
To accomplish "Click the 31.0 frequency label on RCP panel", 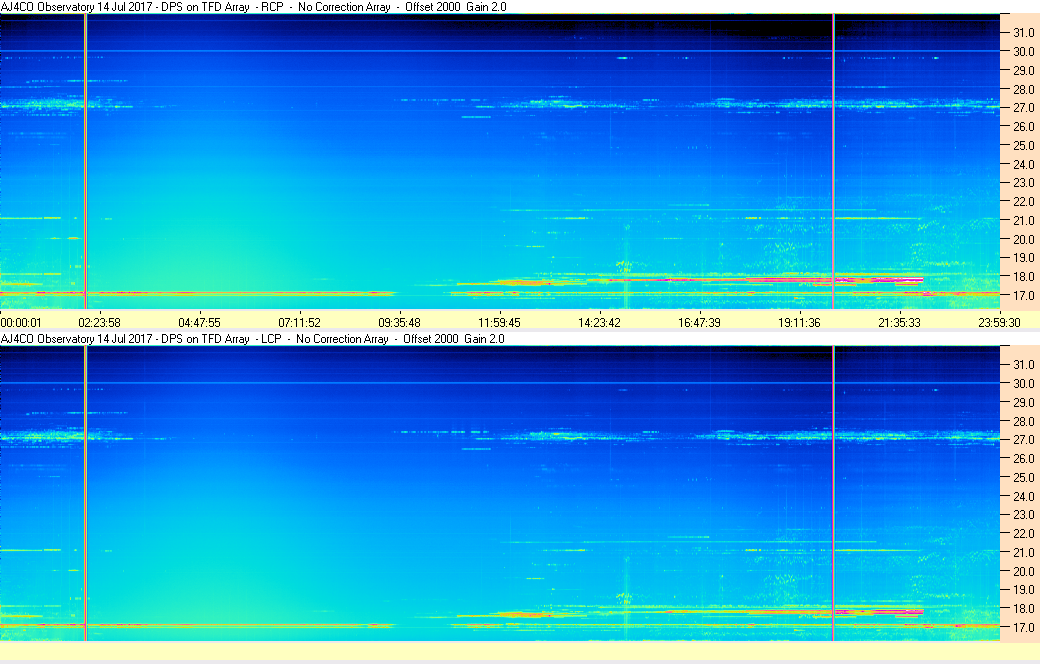I will (x=1023, y=33).
